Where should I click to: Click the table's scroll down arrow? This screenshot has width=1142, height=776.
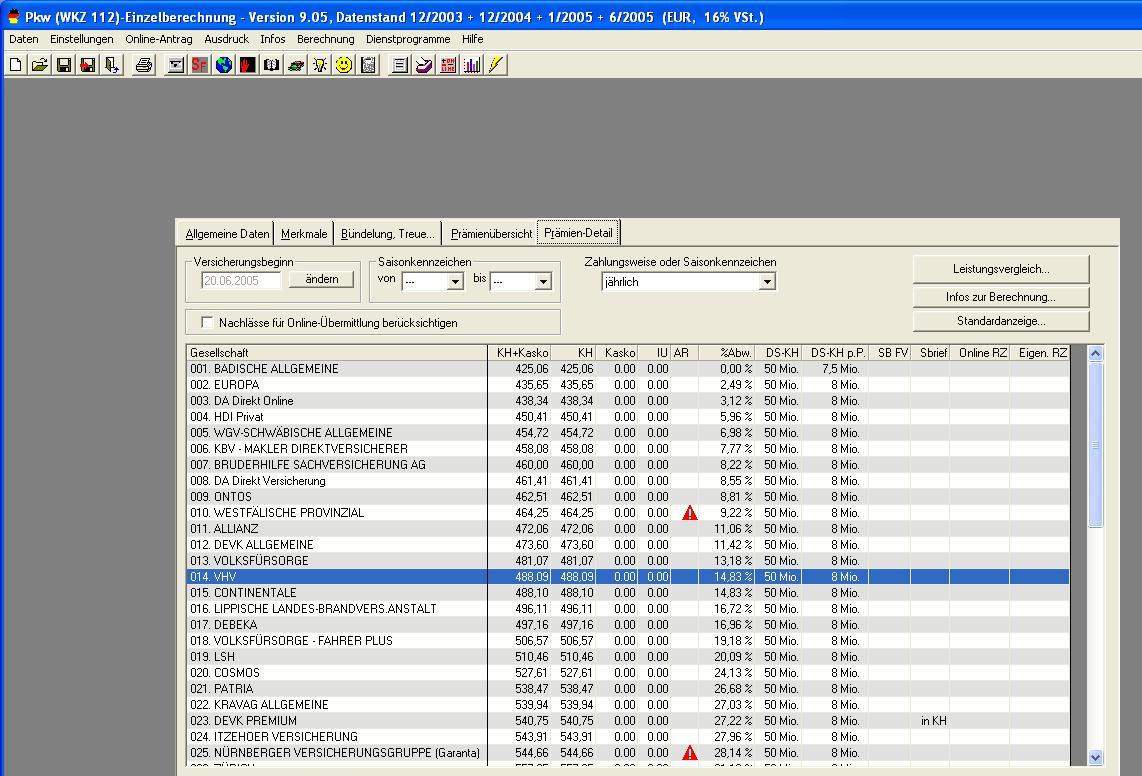tap(1095, 758)
